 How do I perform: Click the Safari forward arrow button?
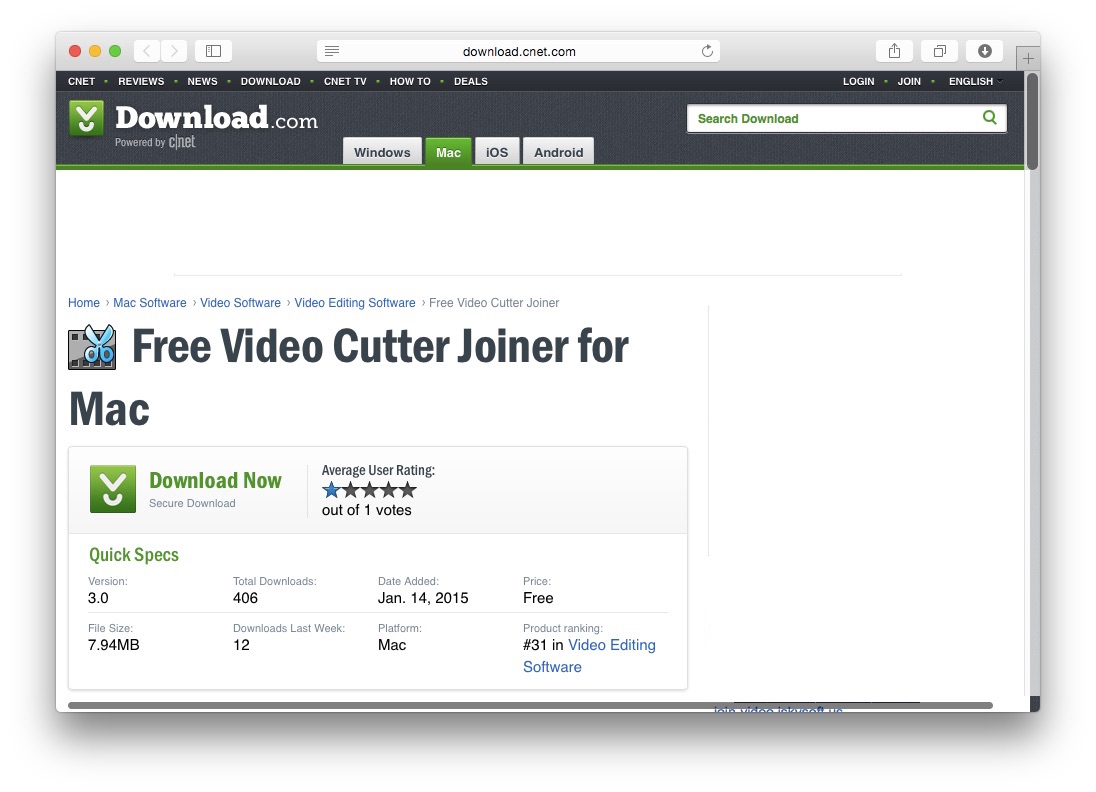(x=174, y=51)
